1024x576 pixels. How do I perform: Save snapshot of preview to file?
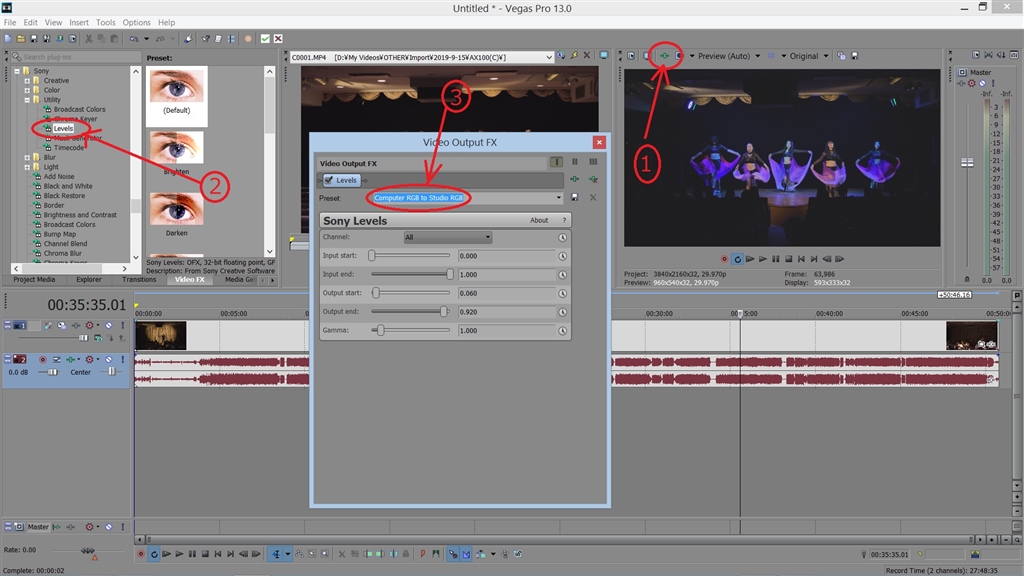point(854,56)
